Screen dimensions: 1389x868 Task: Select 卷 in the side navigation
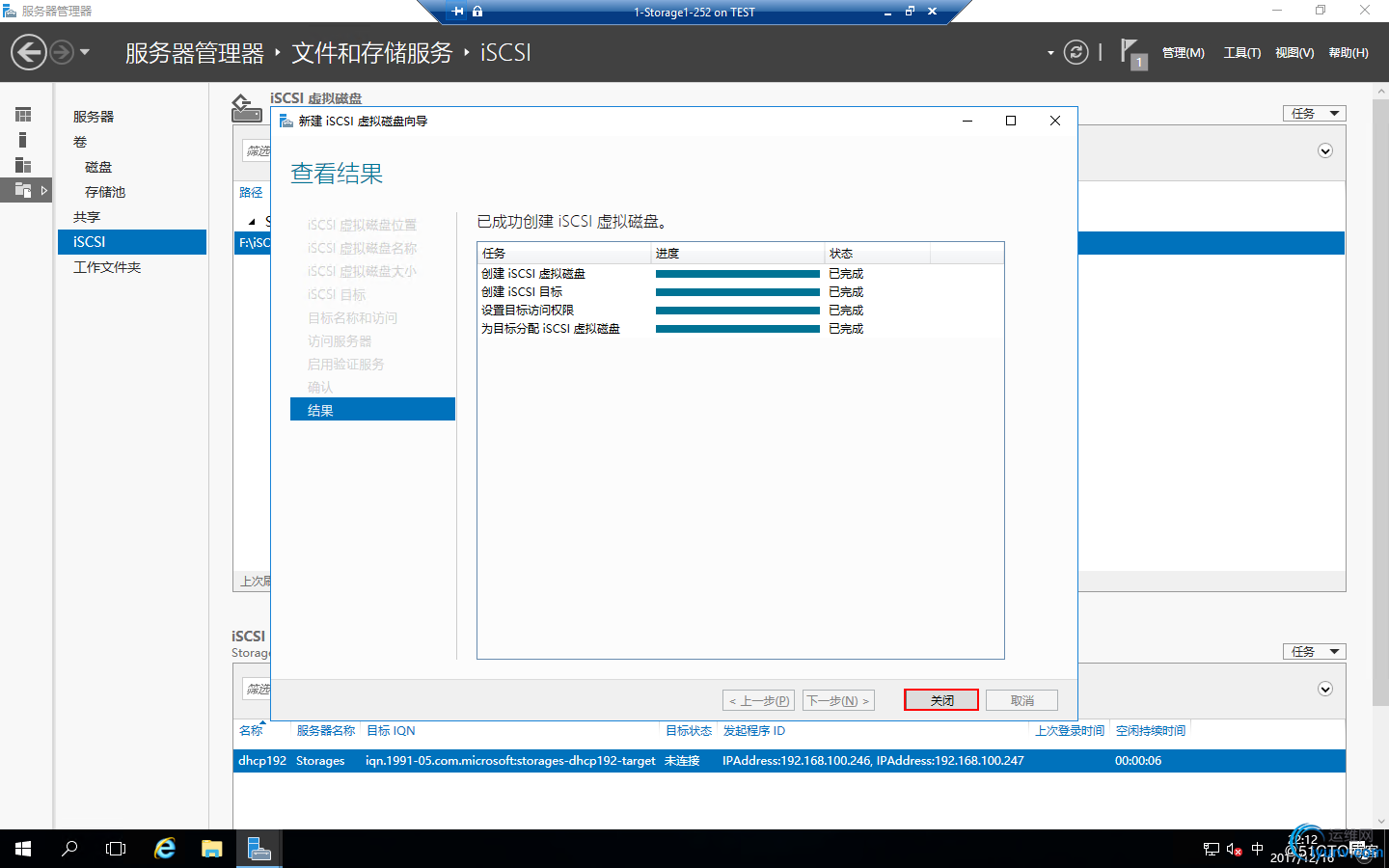tap(132, 142)
